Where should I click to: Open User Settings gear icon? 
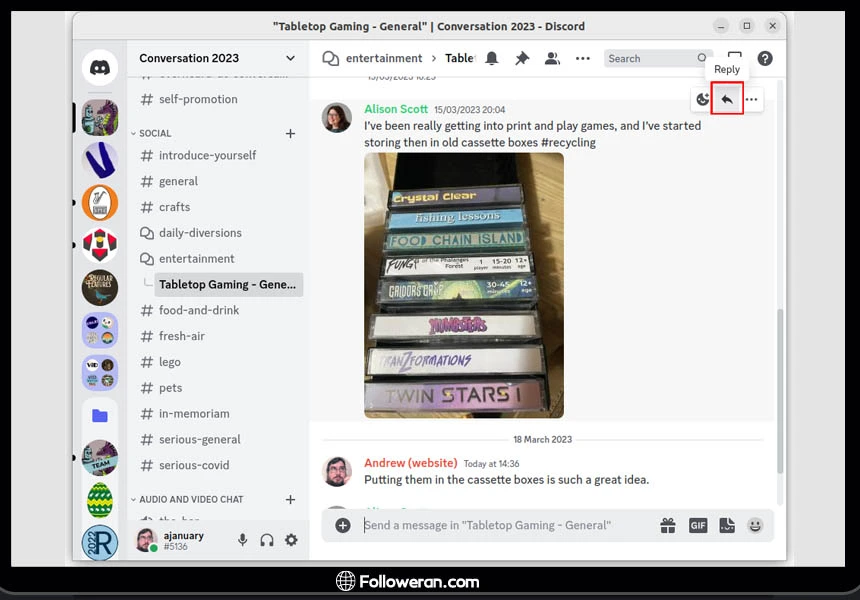[291, 540]
